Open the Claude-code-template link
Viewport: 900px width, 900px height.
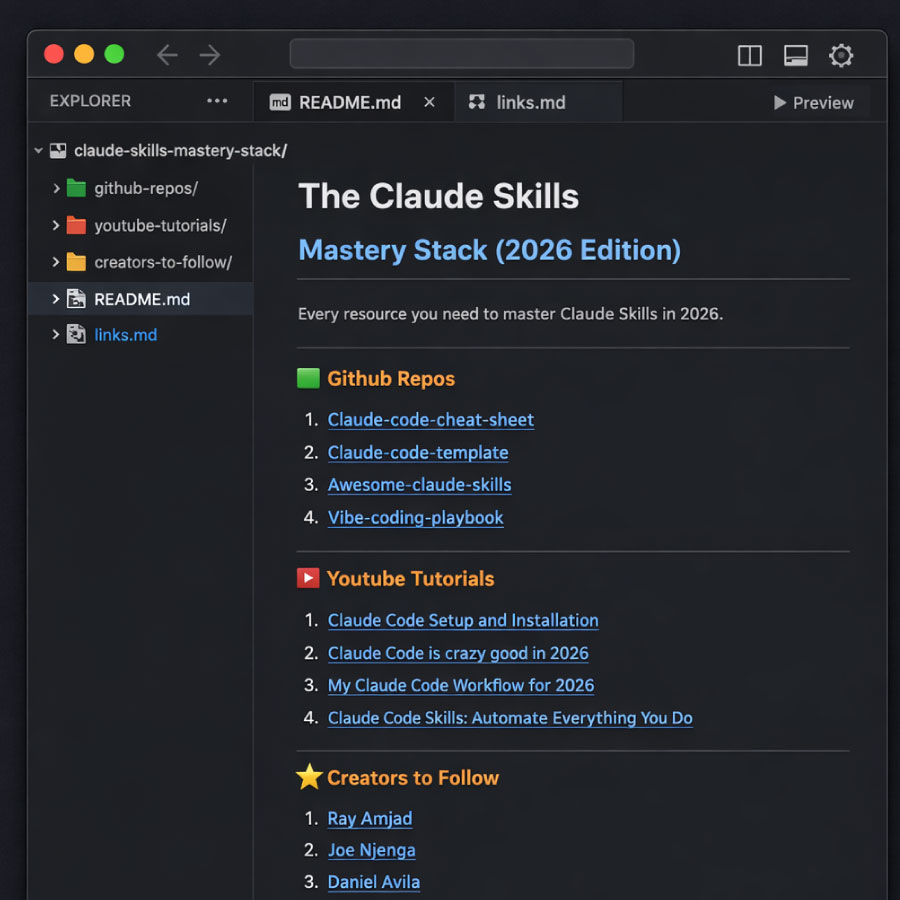pyautogui.click(x=418, y=452)
